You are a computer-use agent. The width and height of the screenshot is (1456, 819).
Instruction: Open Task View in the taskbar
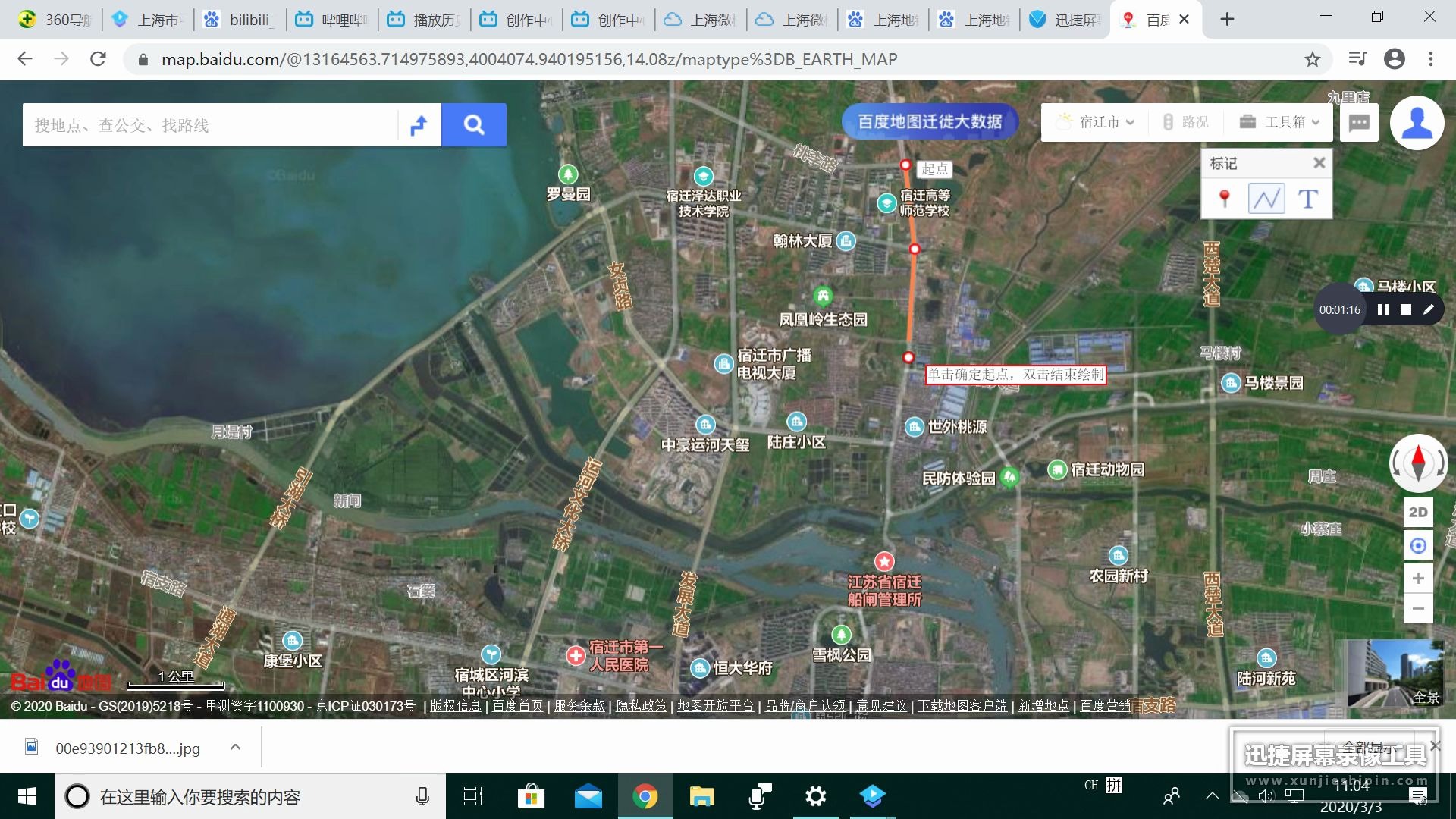473,796
